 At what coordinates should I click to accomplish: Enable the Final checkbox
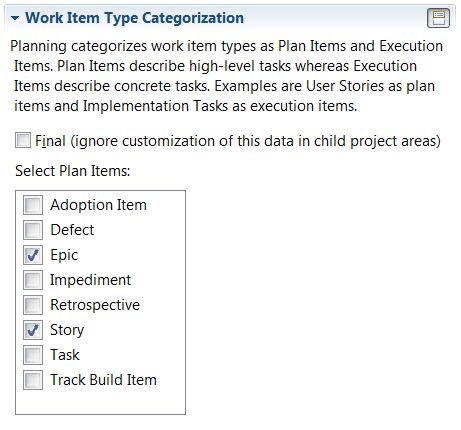(23, 140)
